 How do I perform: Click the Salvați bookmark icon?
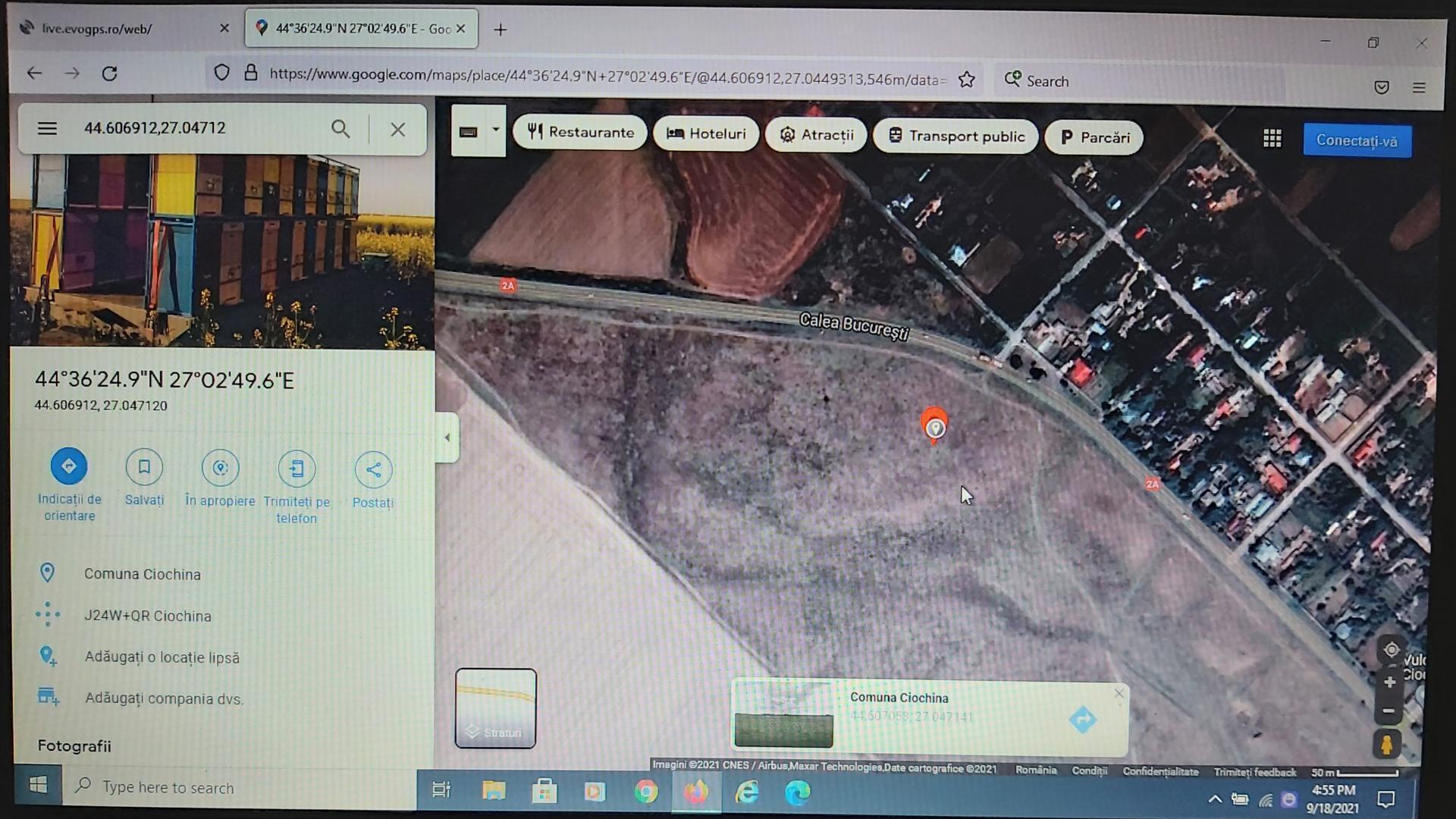(x=144, y=467)
